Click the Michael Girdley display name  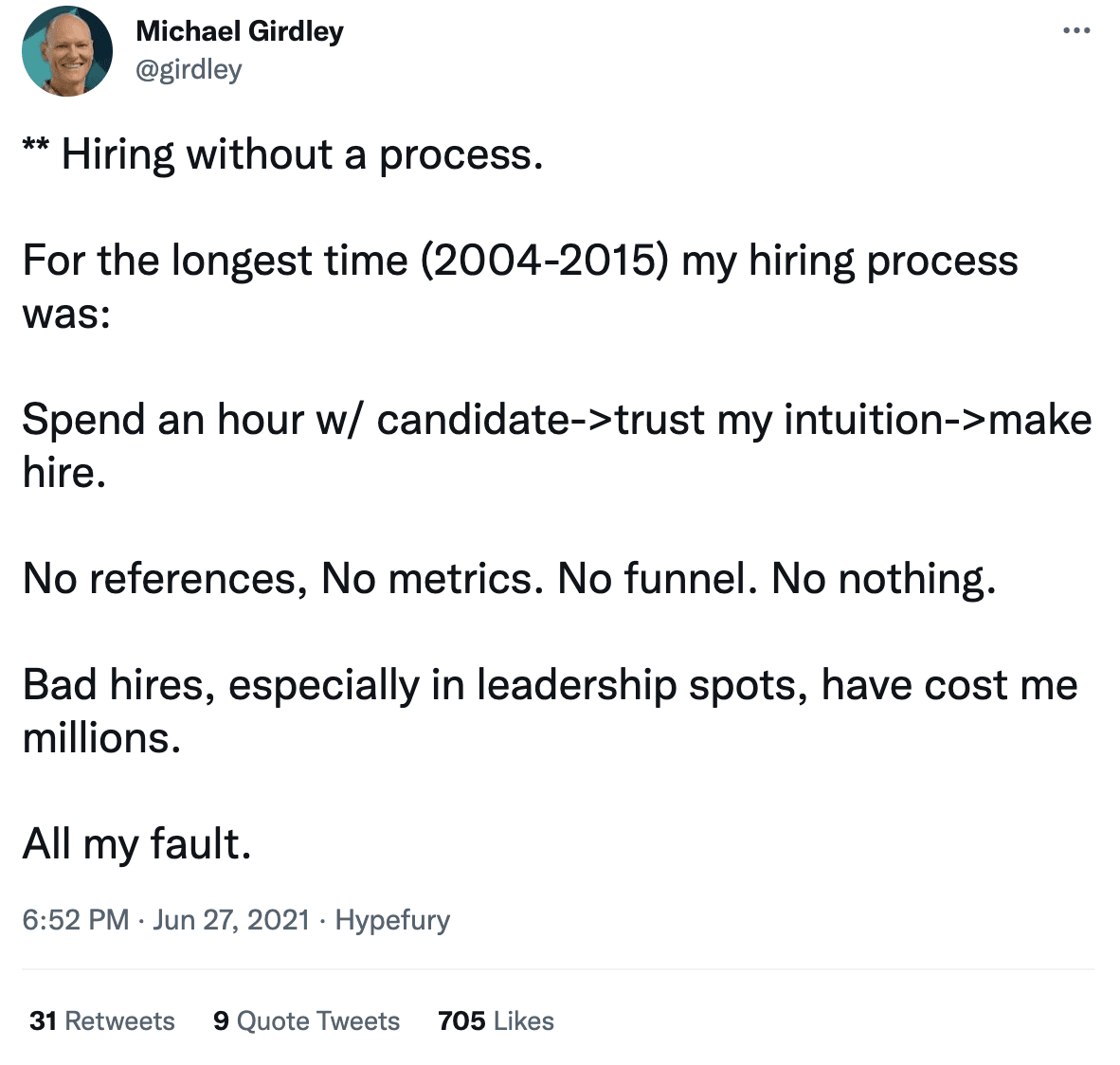click(240, 31)
